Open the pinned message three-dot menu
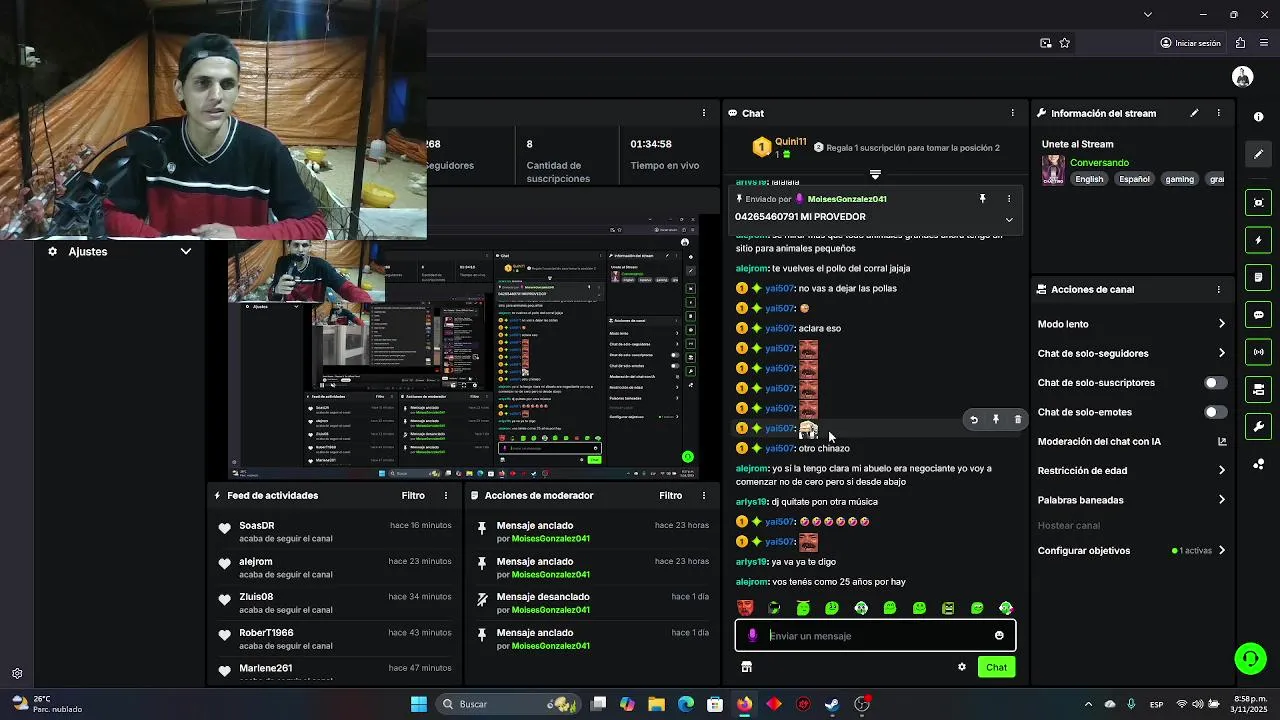 1008,199
